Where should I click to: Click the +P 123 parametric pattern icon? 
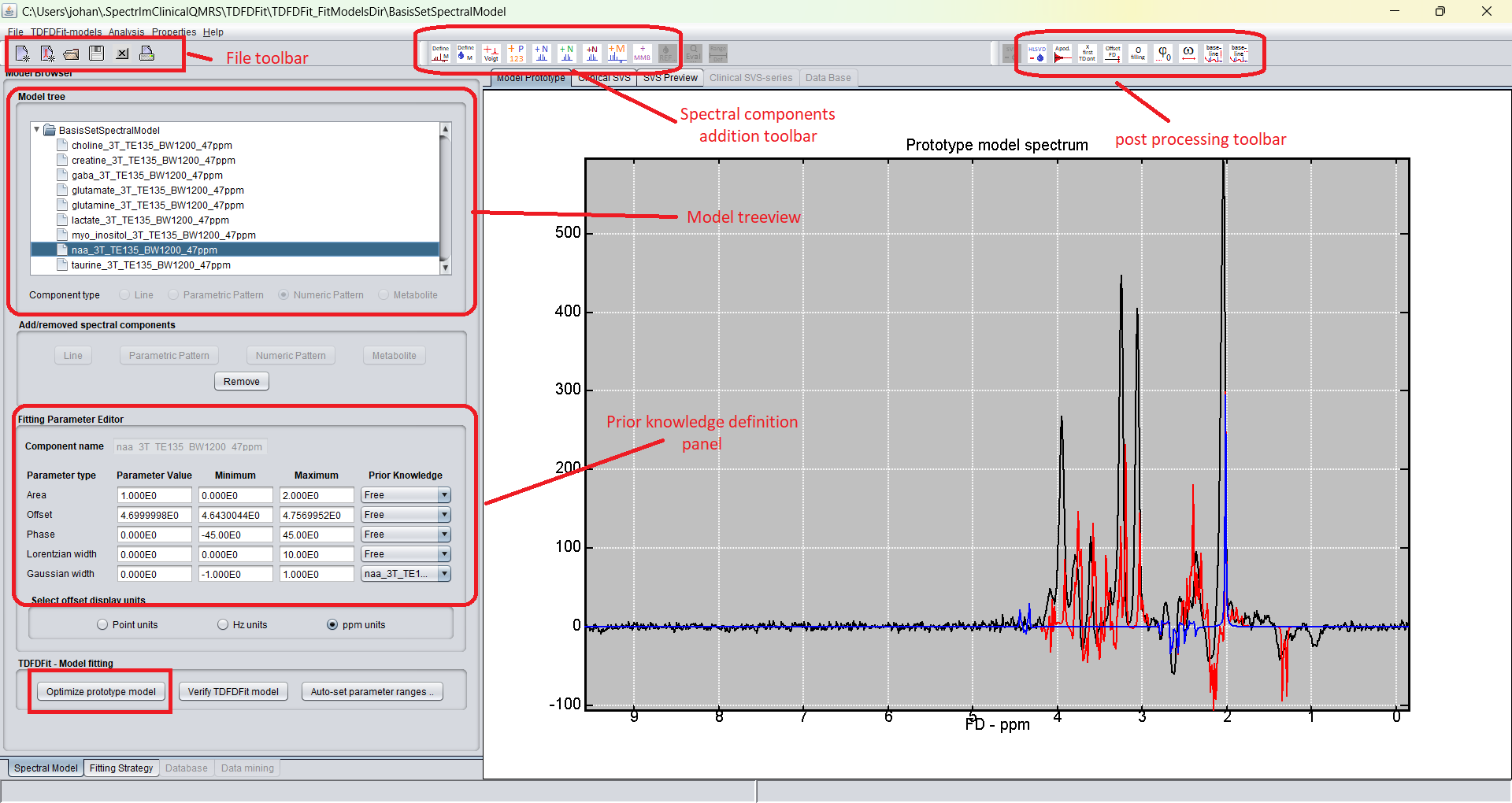(516, 54)
